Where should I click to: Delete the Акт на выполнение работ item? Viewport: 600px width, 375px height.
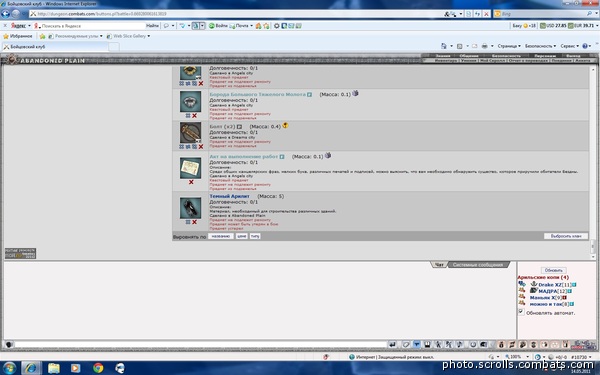(x=191, y=182)
